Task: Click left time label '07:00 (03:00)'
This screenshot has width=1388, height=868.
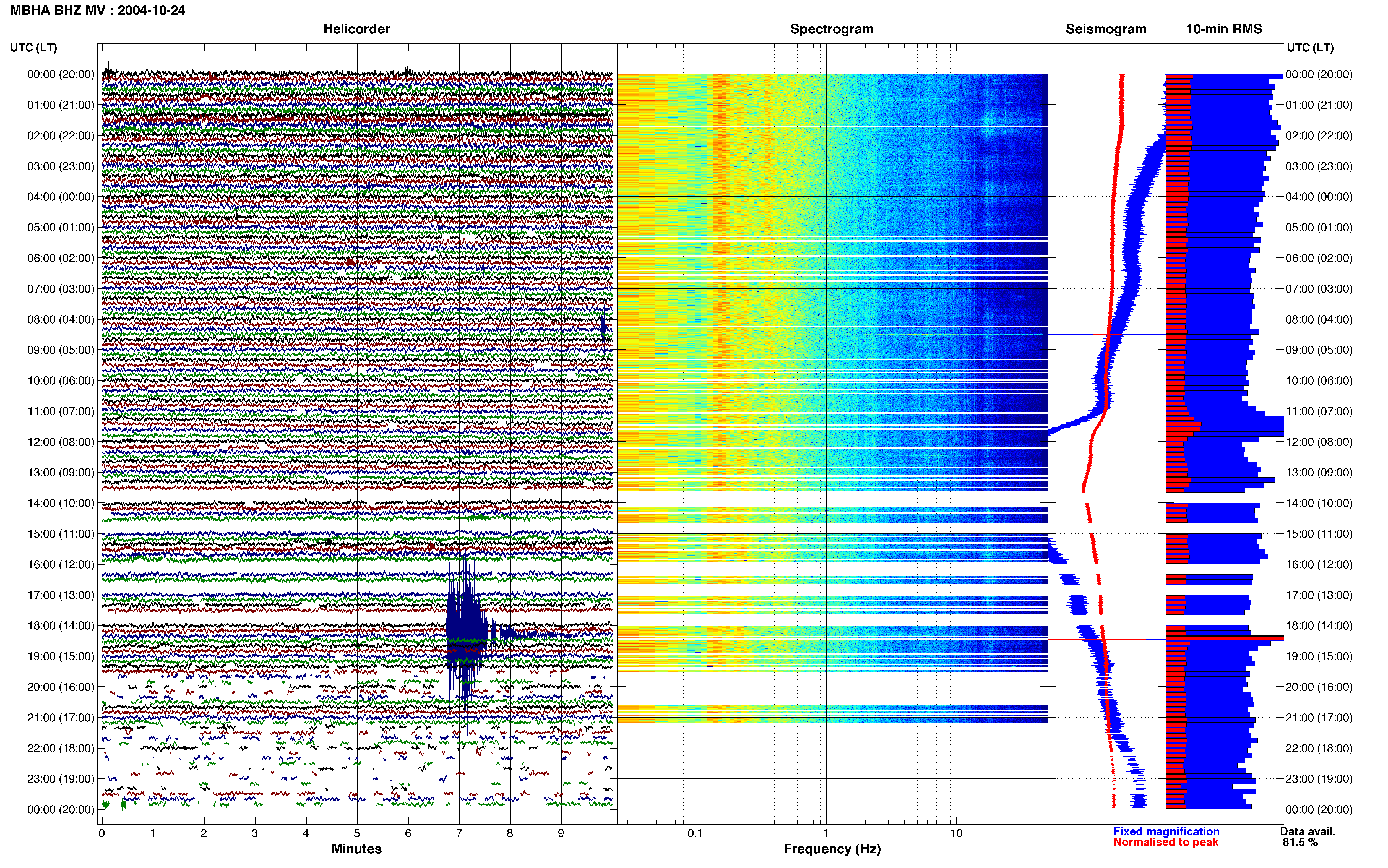Action: [60, 288]
